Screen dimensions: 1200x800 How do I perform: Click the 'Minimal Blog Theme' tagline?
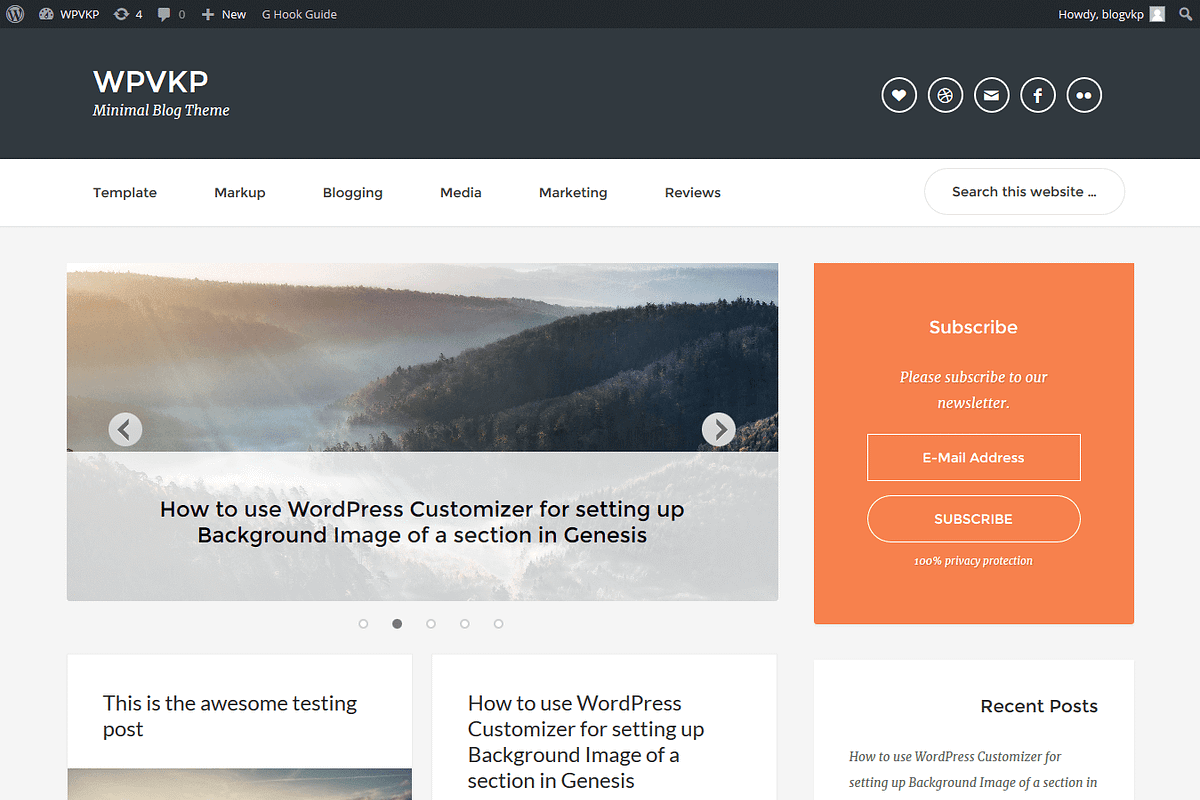[161, 111]
